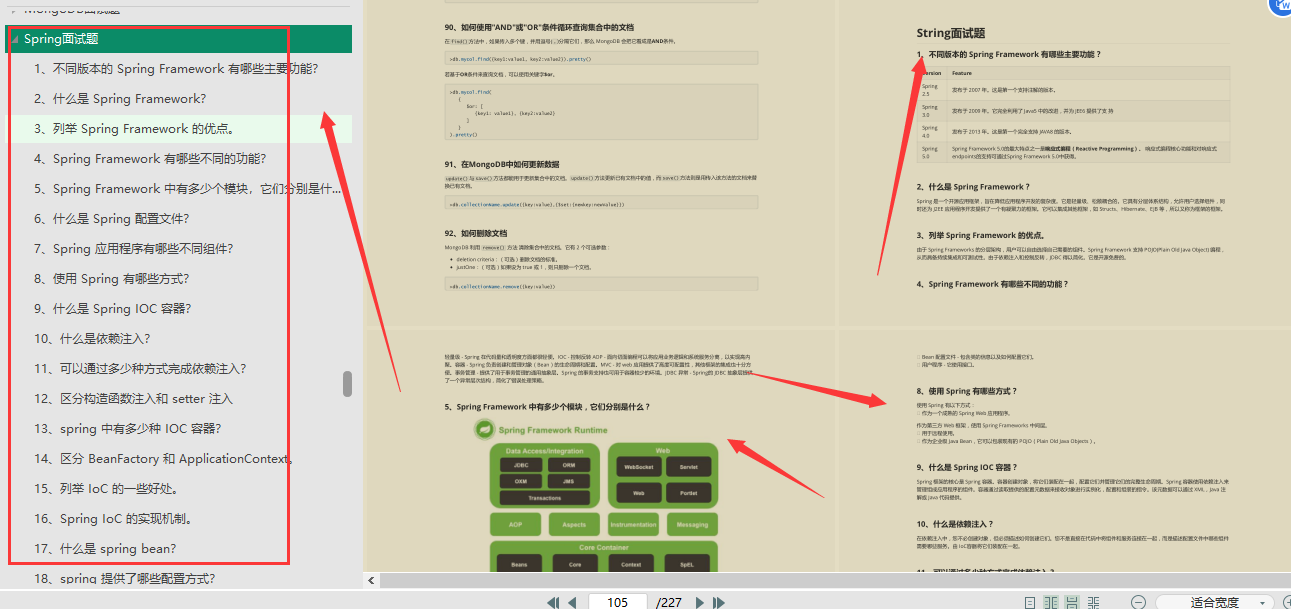Screen dimensions: 1291x609
Task: Go to the next page
Action: pos(700,602)
